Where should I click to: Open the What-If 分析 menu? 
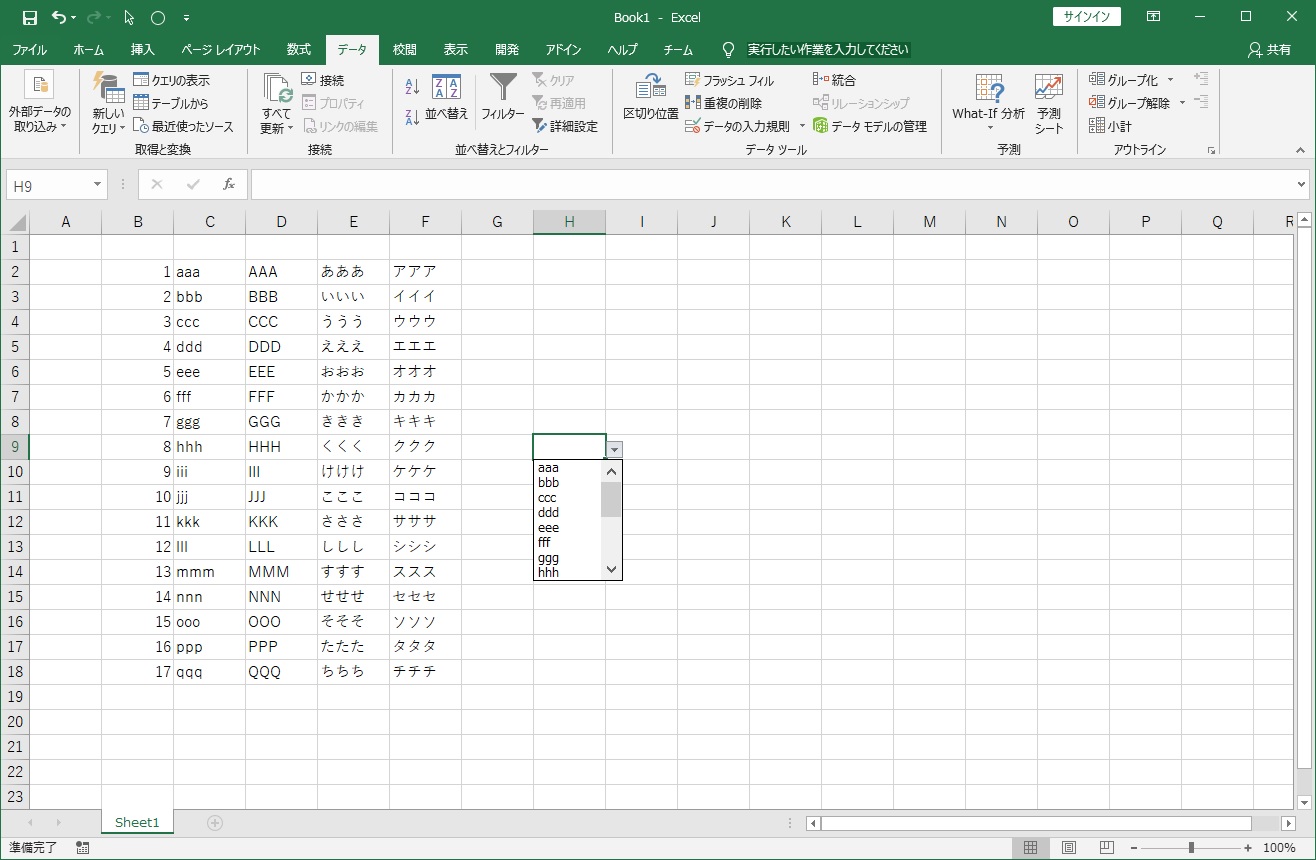coord(989,103)
